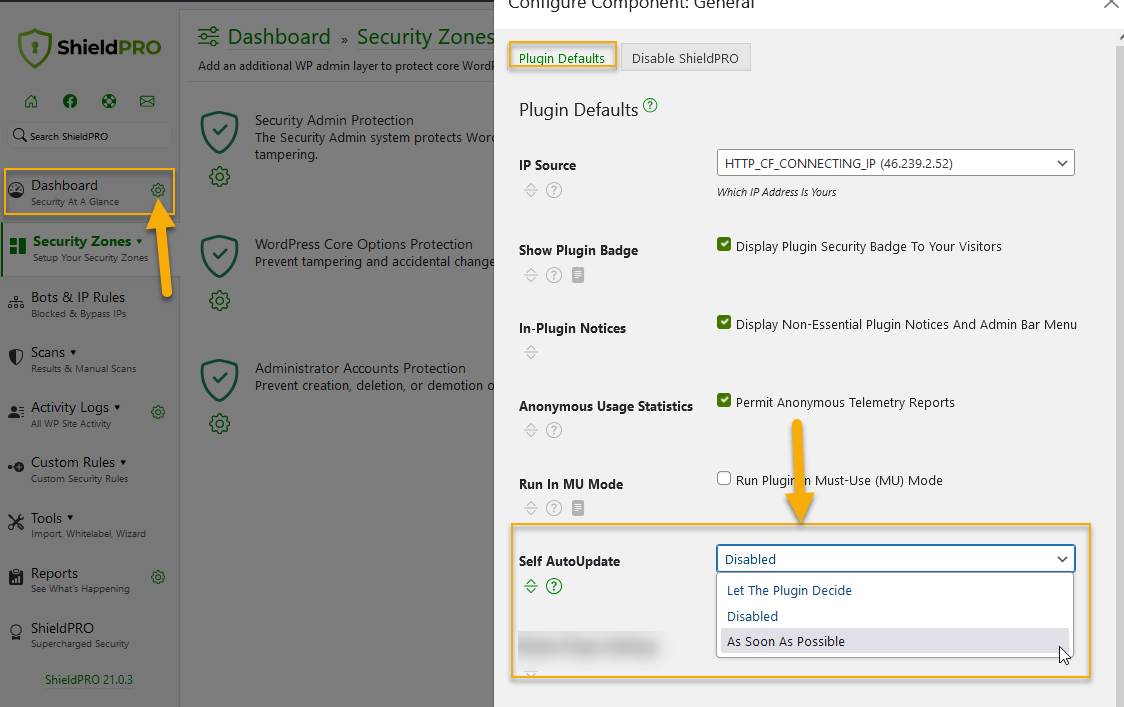This screenshot has height=707, width=1124.
Task: Click the Dashboard breadcrumb link
Action: coord(279,37)
